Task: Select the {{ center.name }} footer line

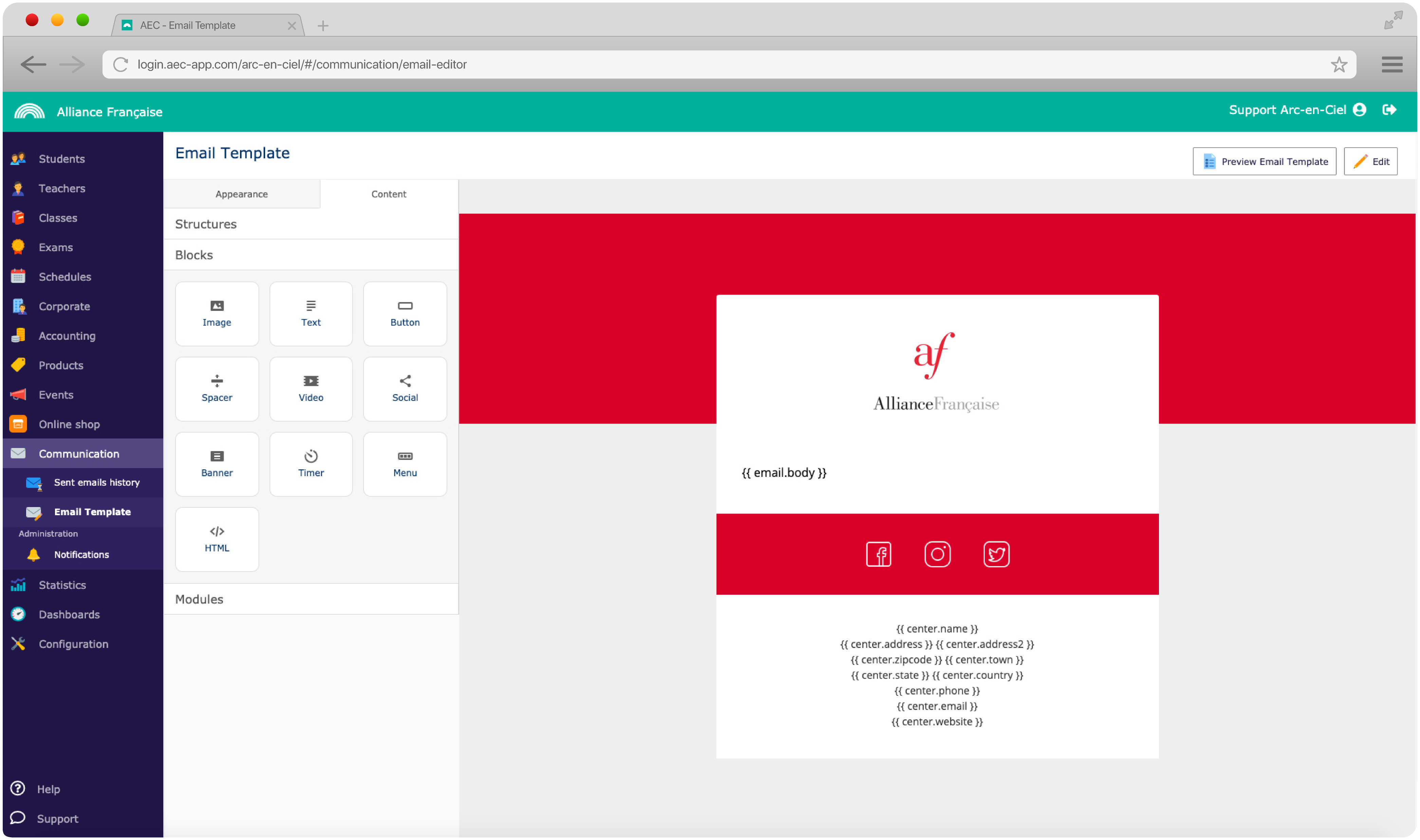Action: point(937,629)
